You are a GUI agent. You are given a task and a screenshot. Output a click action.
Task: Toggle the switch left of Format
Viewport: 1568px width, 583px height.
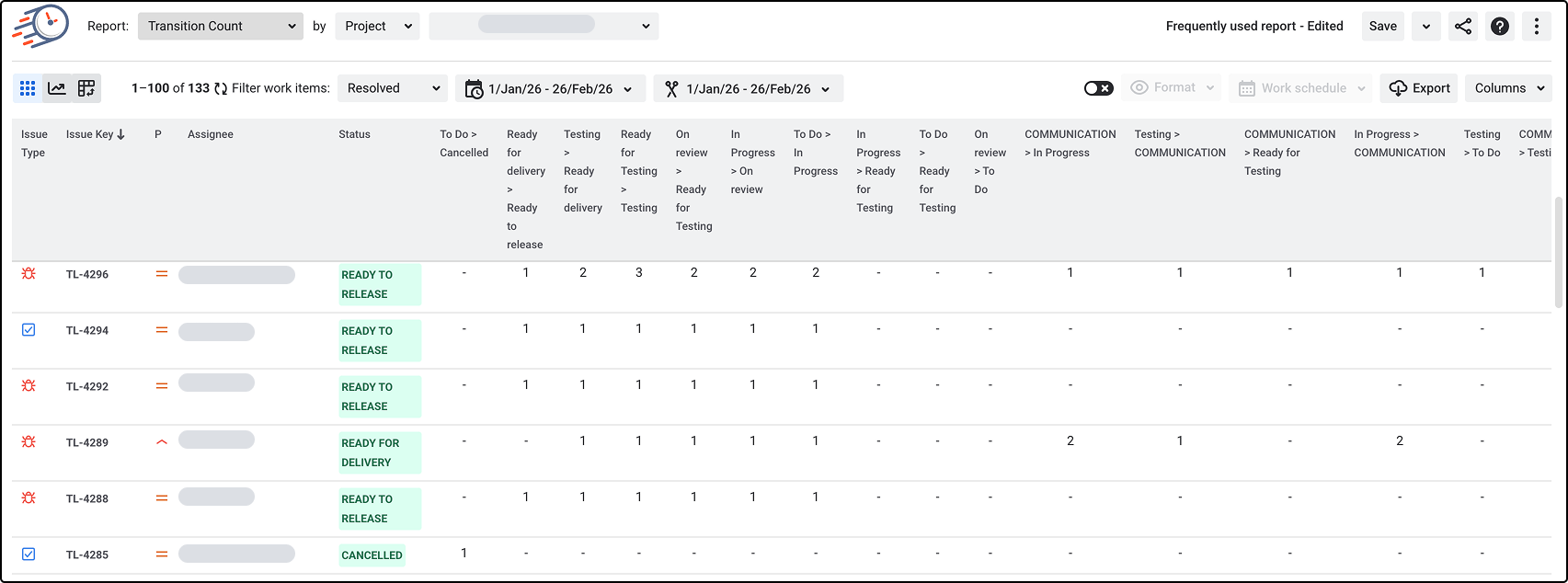coord(1098,88)
